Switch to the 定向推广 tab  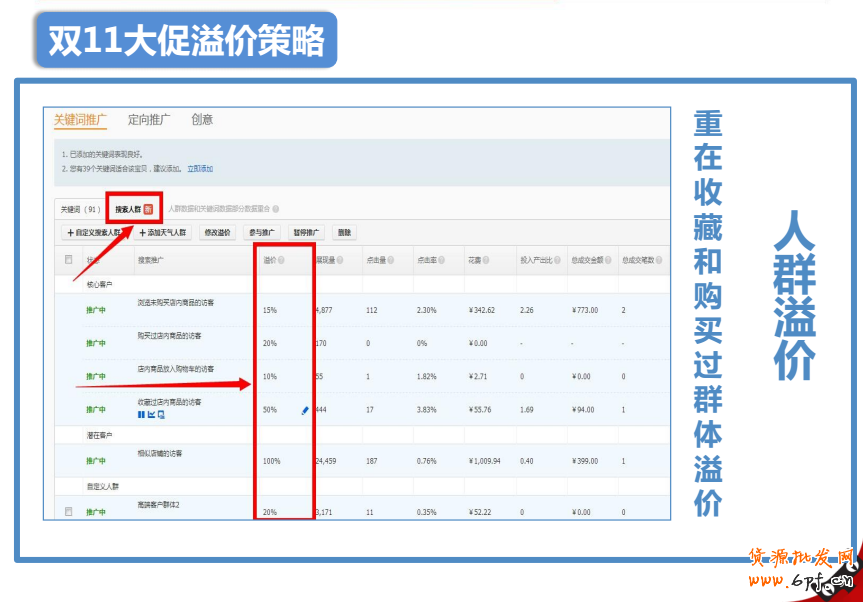[x=149, y=120]
